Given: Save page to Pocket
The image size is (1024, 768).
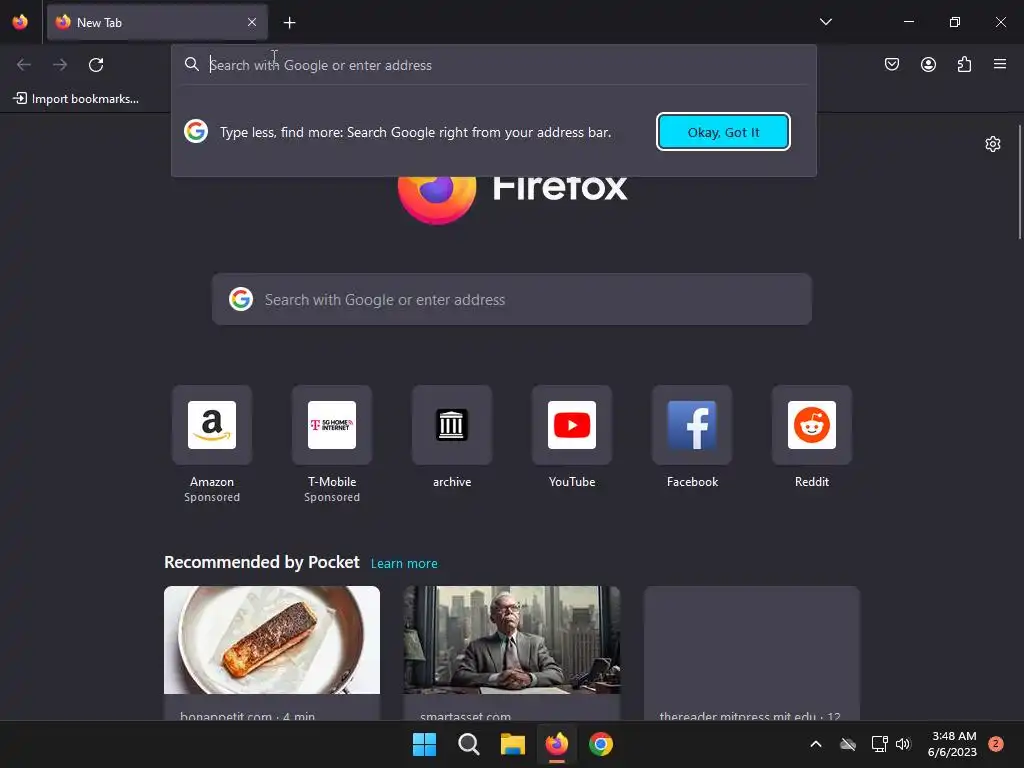Looking at the screenshot, I should (x=891, y=64).
